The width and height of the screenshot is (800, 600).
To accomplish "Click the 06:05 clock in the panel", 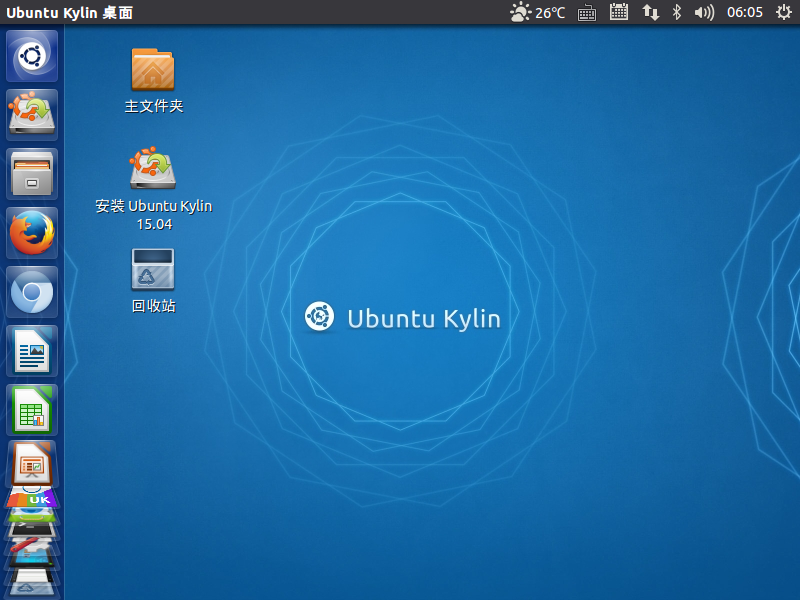I will click(x=744, y=12).
